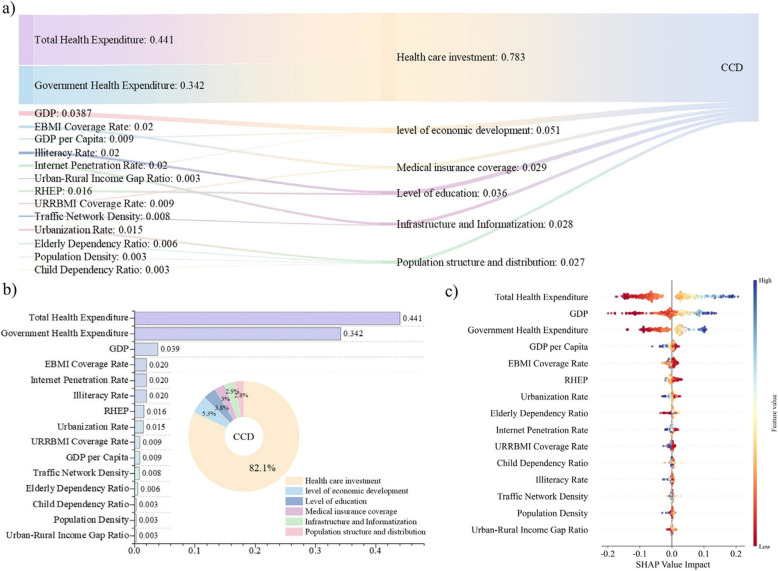The height and width of the screenshot is (571, 778).
Task: Click 'Medical insurance coverage: 0.029' Sankey label
Action: point(470,167)
